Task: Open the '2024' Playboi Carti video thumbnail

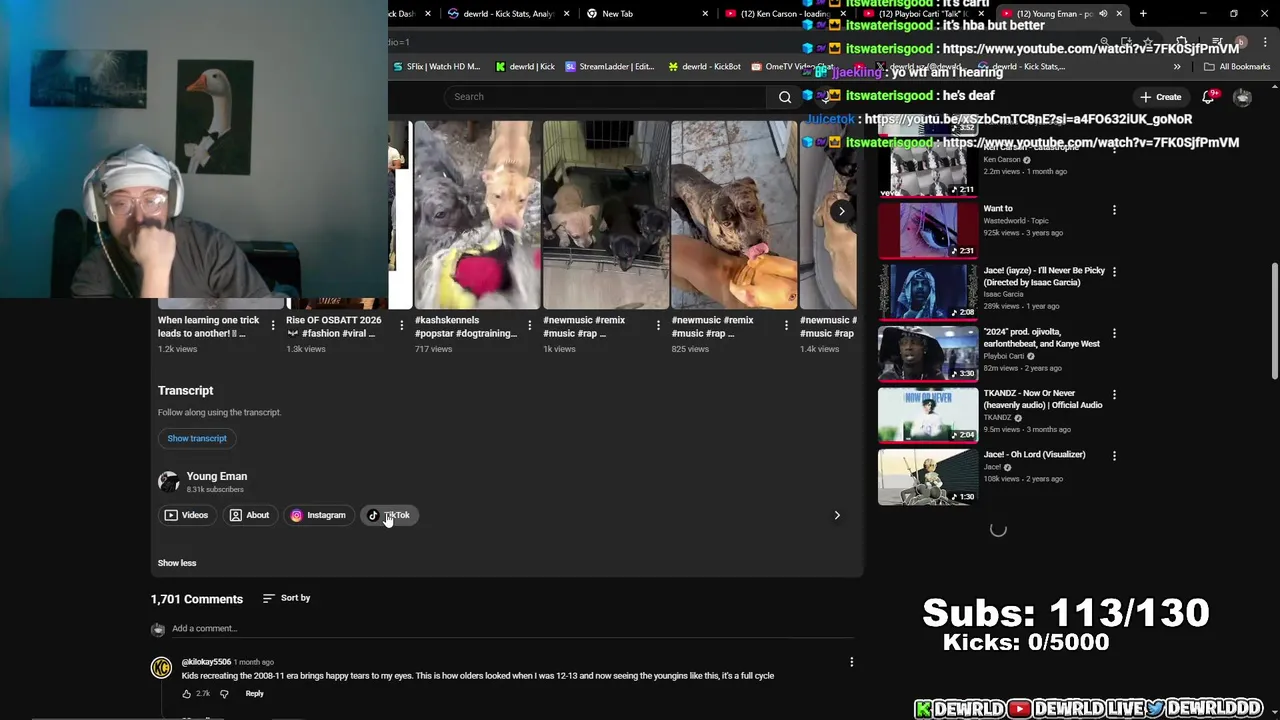Action: [x=928, y=353]
